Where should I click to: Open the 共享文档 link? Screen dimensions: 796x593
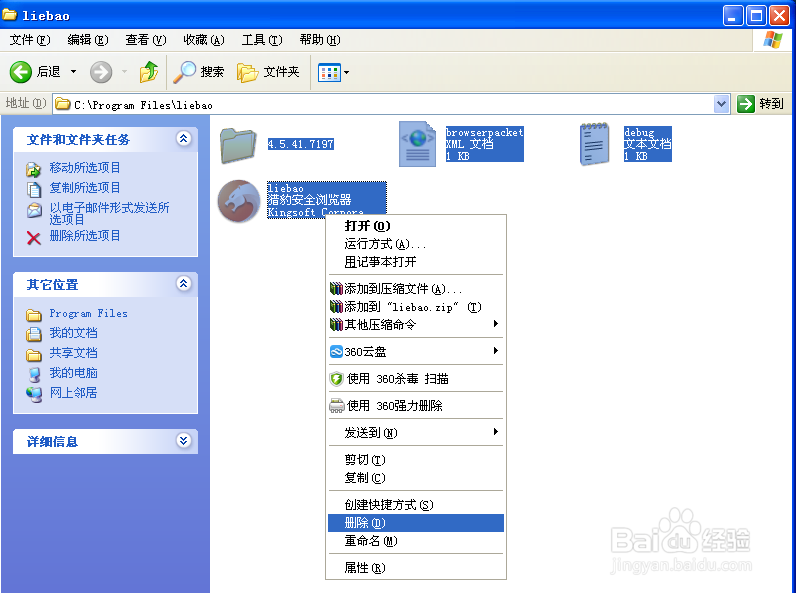pyautogui.click(x=73, y=353)
